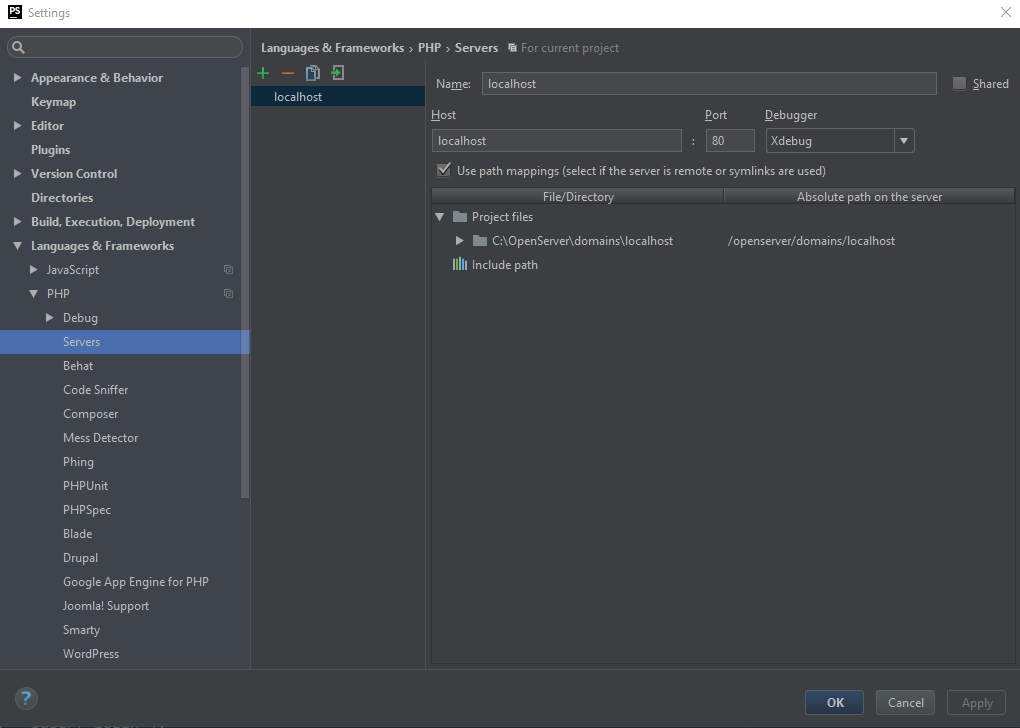Click the Host text field
The height and width of the screenshot is (728, 1020).
point(556,141)
